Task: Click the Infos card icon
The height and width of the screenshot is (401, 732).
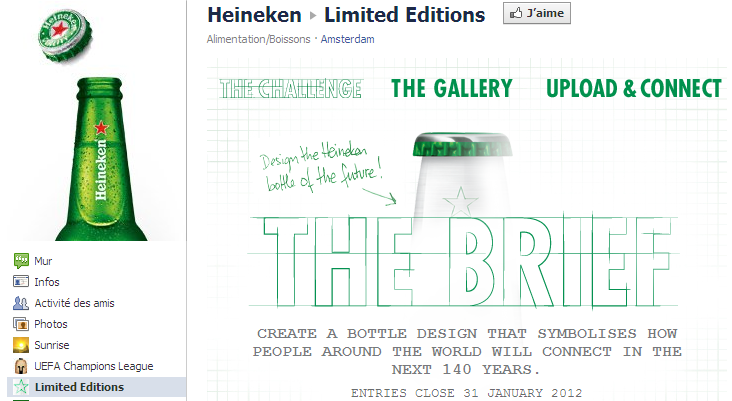Action: tap(21, 281)
